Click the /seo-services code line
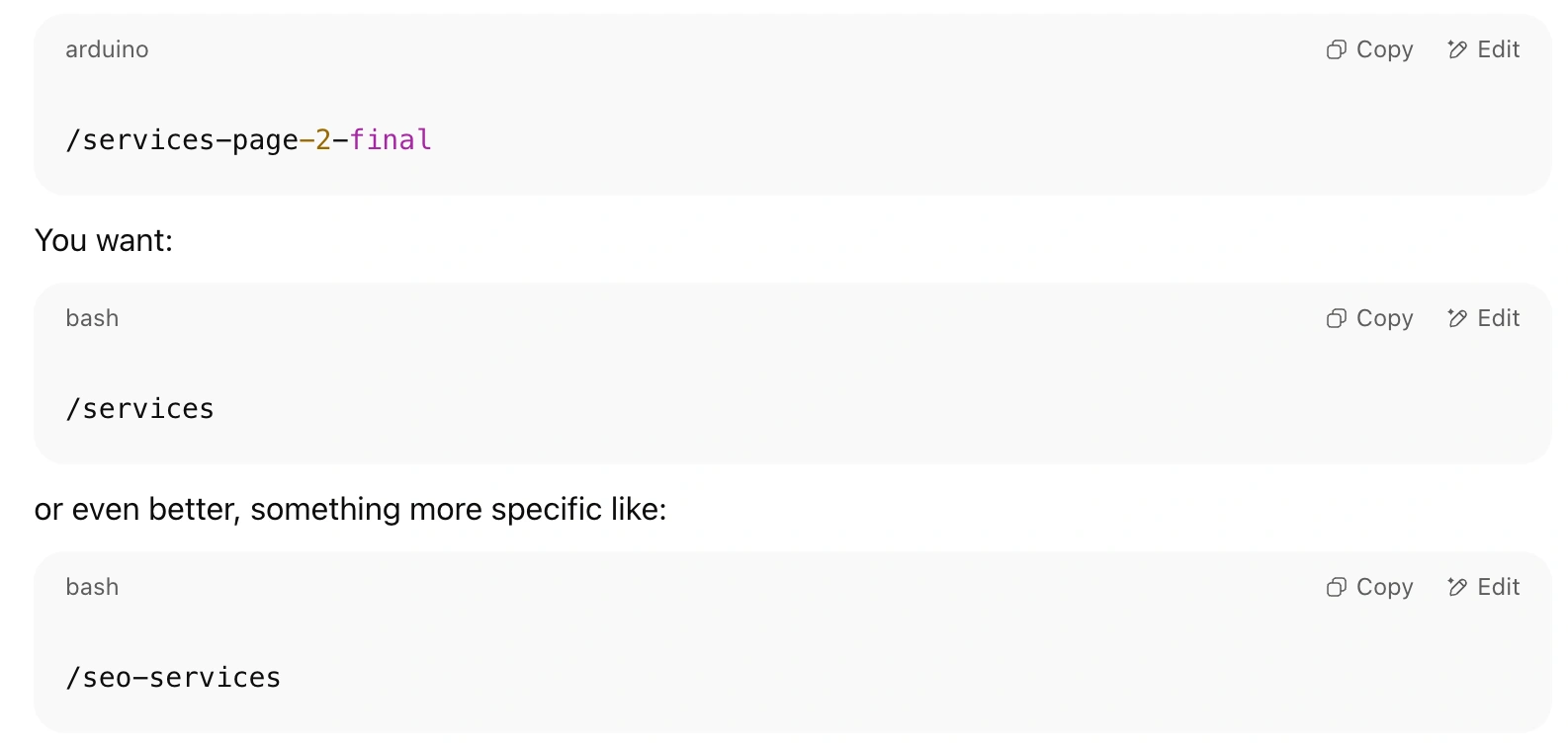 [173, 678]
